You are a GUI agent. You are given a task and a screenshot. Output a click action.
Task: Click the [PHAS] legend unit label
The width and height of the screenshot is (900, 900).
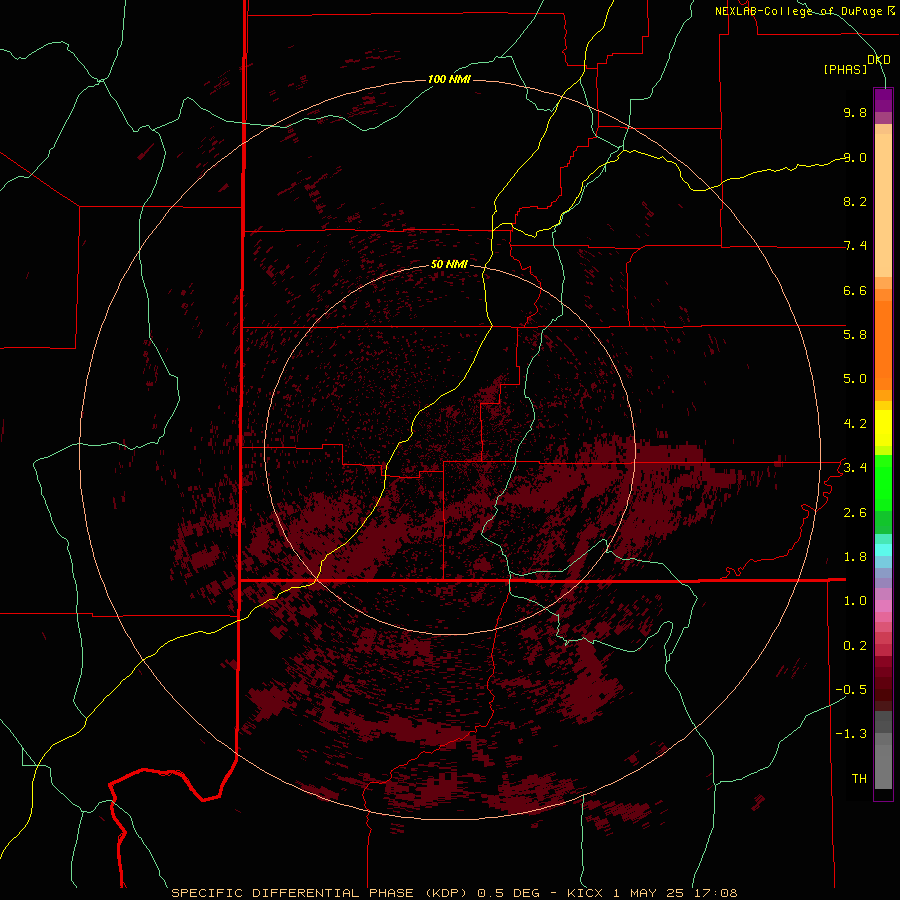click(x=845, y=70)
